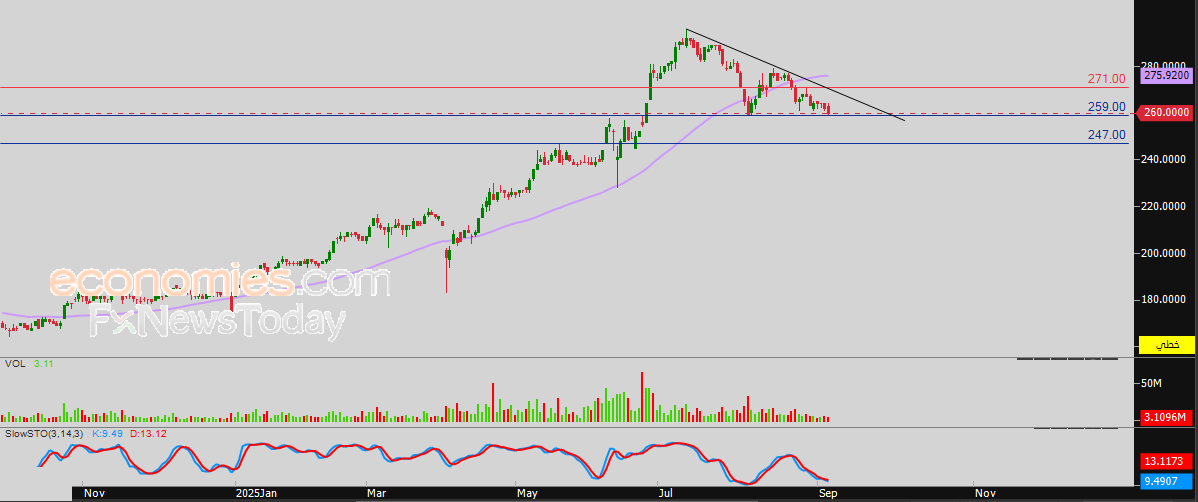Click the VOL indicator label
This screenshot has width=1198, height=502.
15,364
